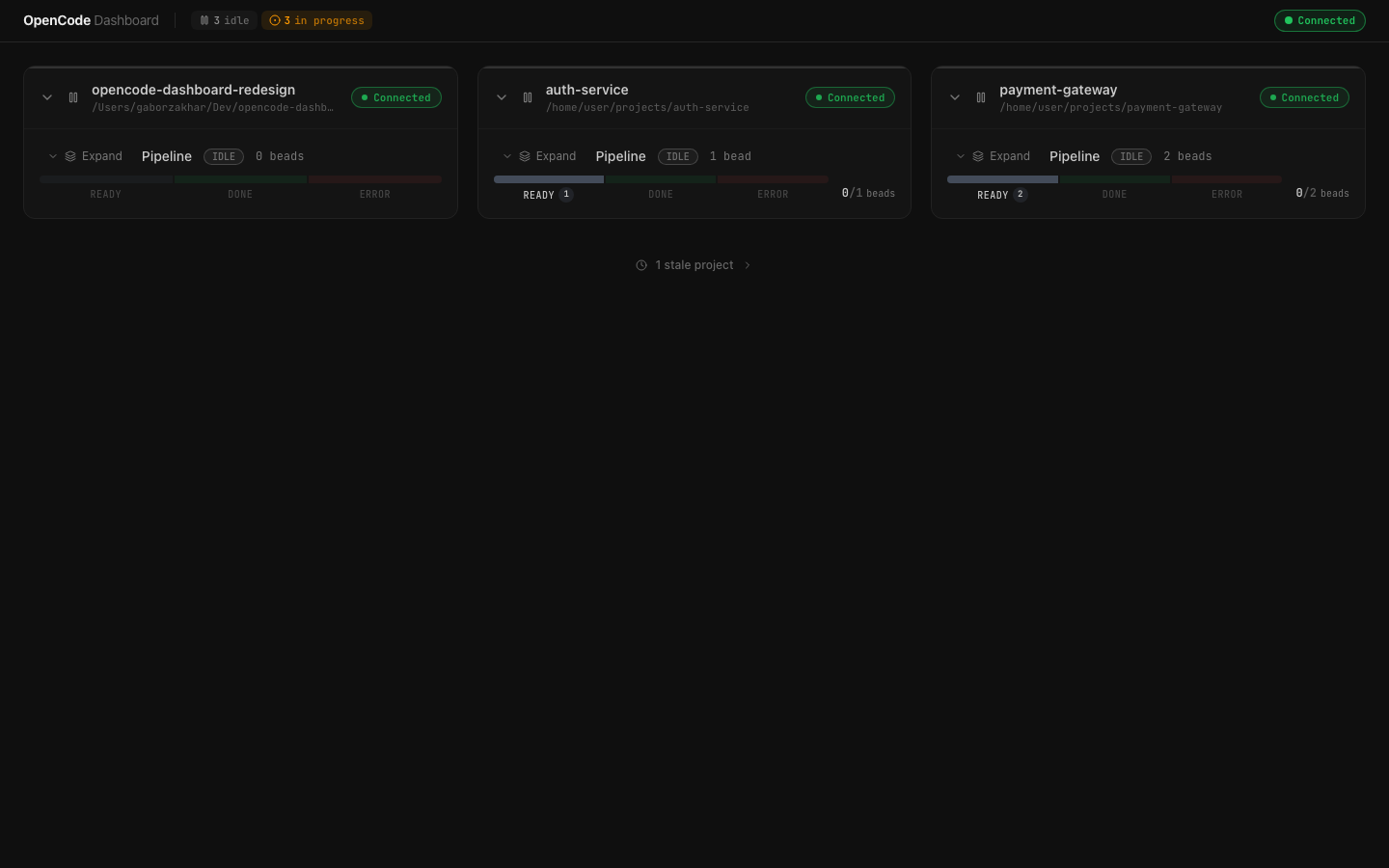Viewport: 1389px width, 868px height.
Task: Click the pause icon beside auth-service
Action: (x=528, y=97)
